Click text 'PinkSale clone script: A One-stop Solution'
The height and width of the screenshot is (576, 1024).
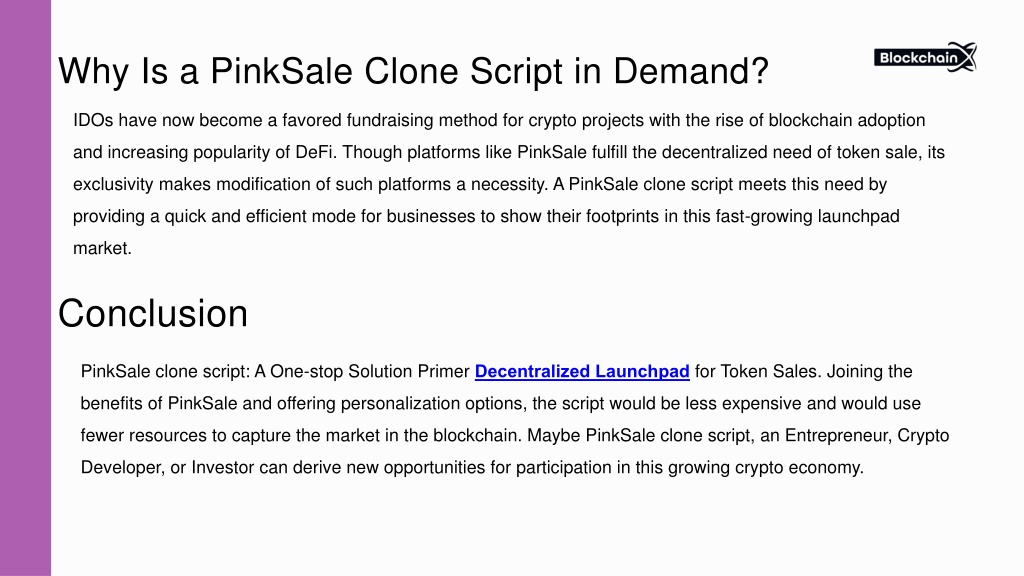pos(246,372)
